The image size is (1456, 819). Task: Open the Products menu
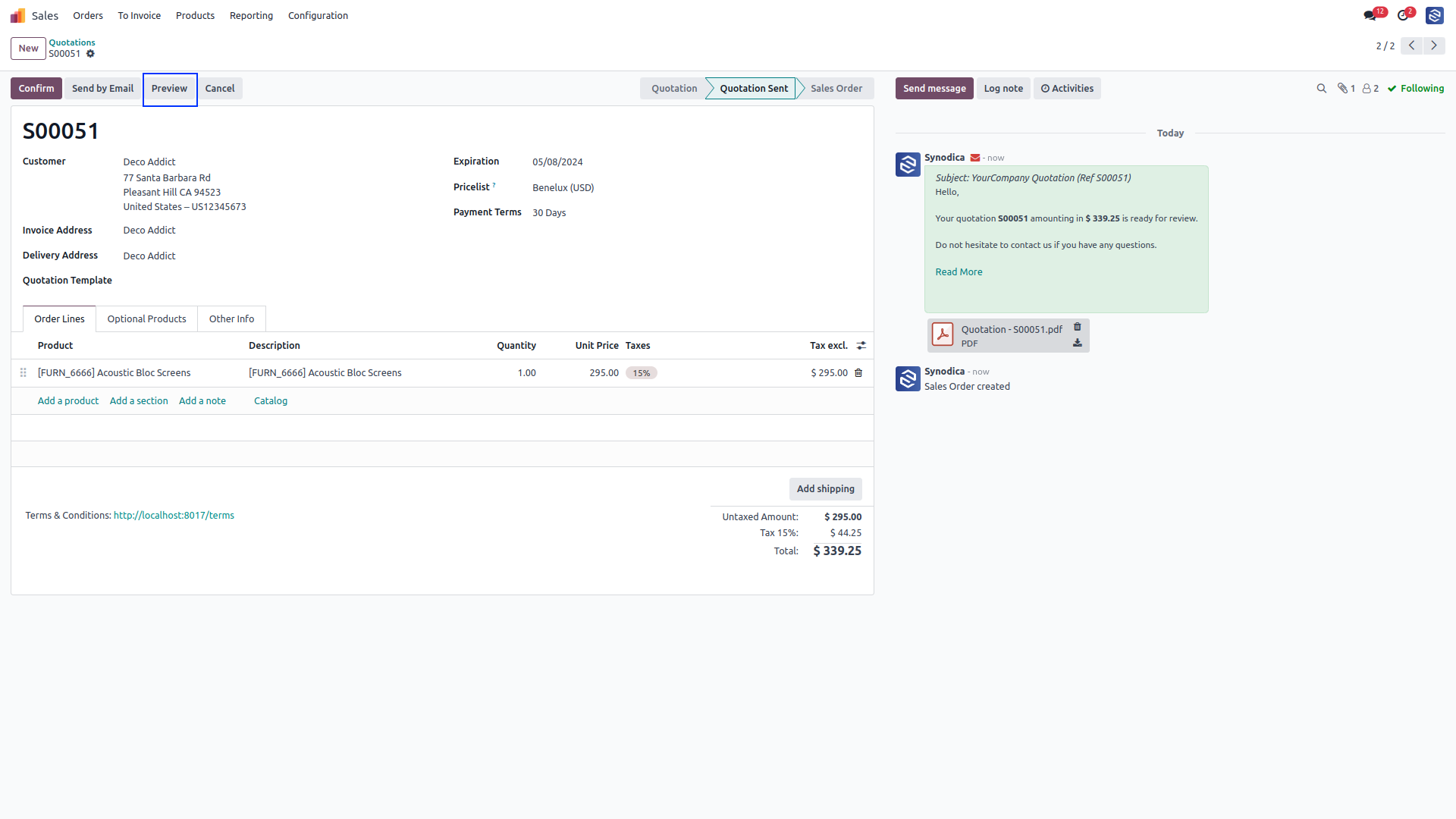coord(195,15)
